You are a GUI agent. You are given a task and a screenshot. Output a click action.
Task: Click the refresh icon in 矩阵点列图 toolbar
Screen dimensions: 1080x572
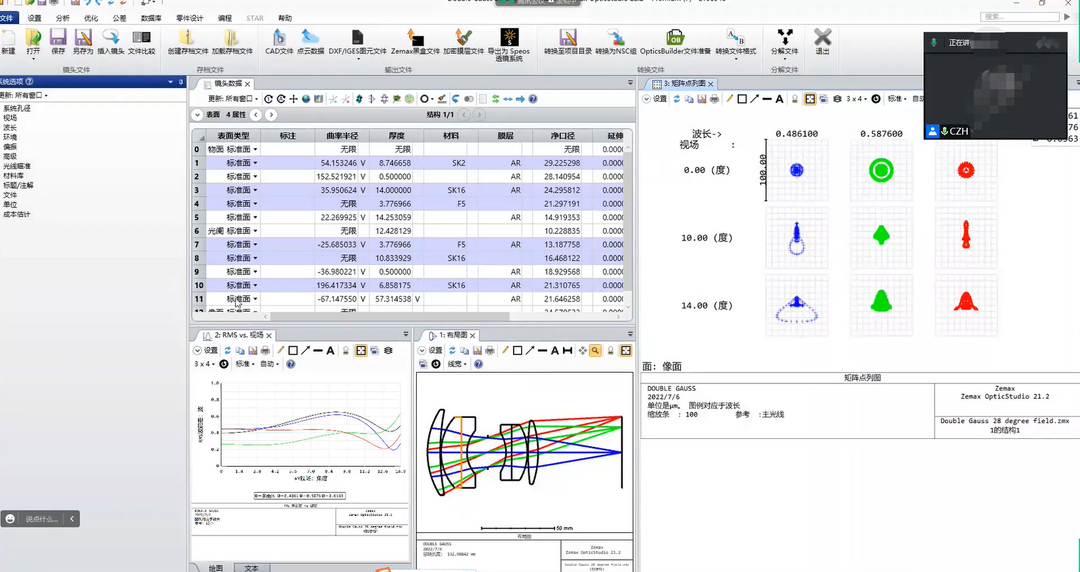(x=677, y=99)
